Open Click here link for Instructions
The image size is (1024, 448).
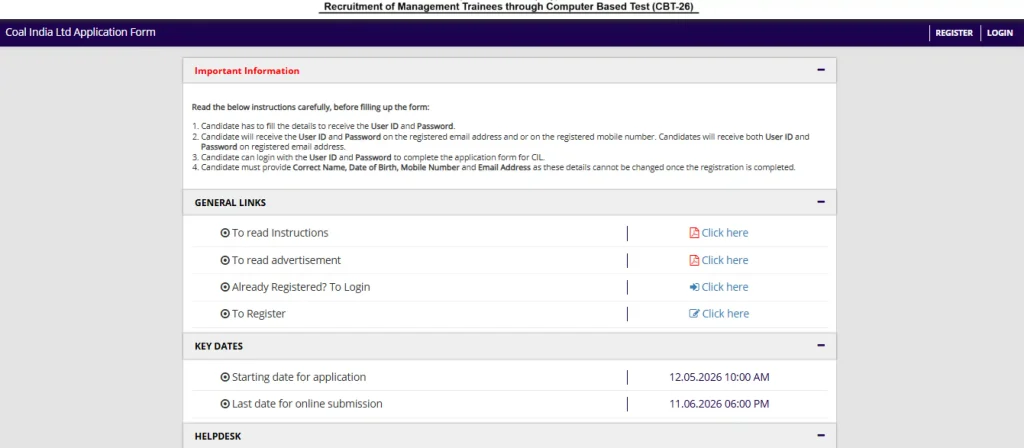tap(725, 233)
